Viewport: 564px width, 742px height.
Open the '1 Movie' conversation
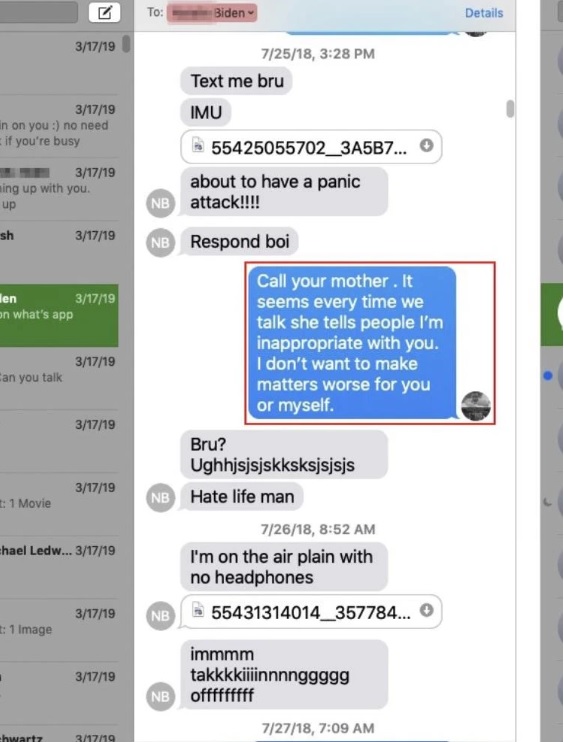[x=59, y=504]
